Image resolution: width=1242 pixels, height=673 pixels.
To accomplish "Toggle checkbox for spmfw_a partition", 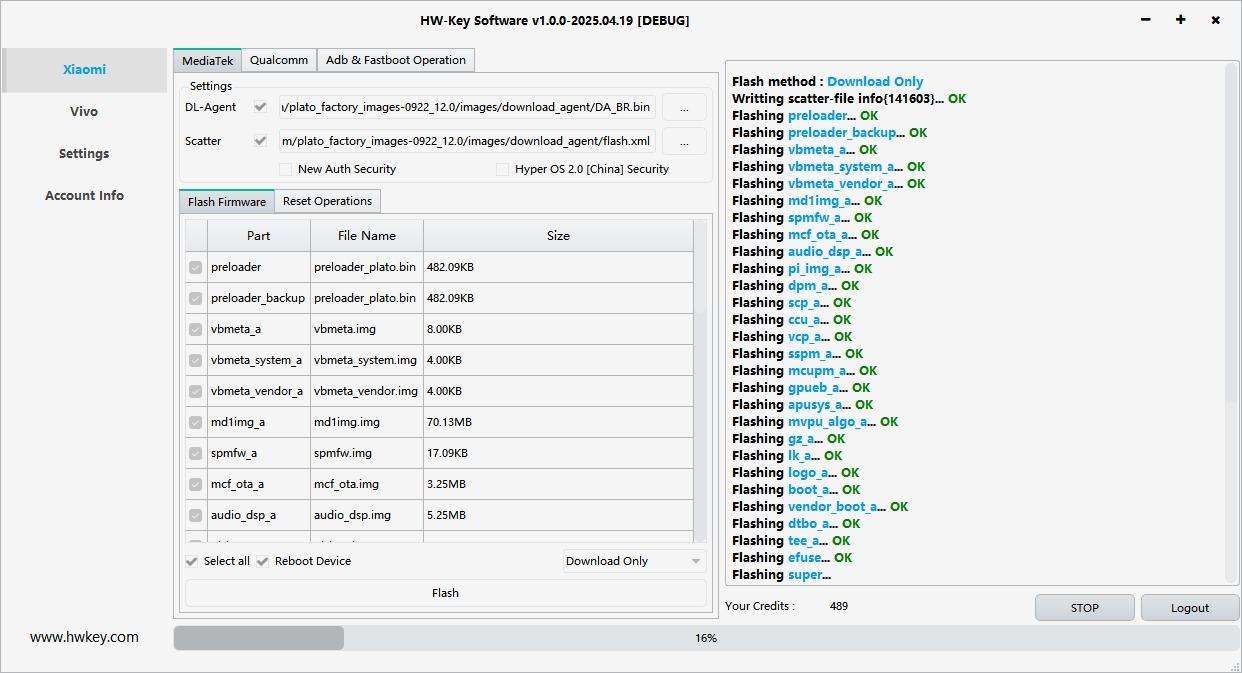I will 196,453.
